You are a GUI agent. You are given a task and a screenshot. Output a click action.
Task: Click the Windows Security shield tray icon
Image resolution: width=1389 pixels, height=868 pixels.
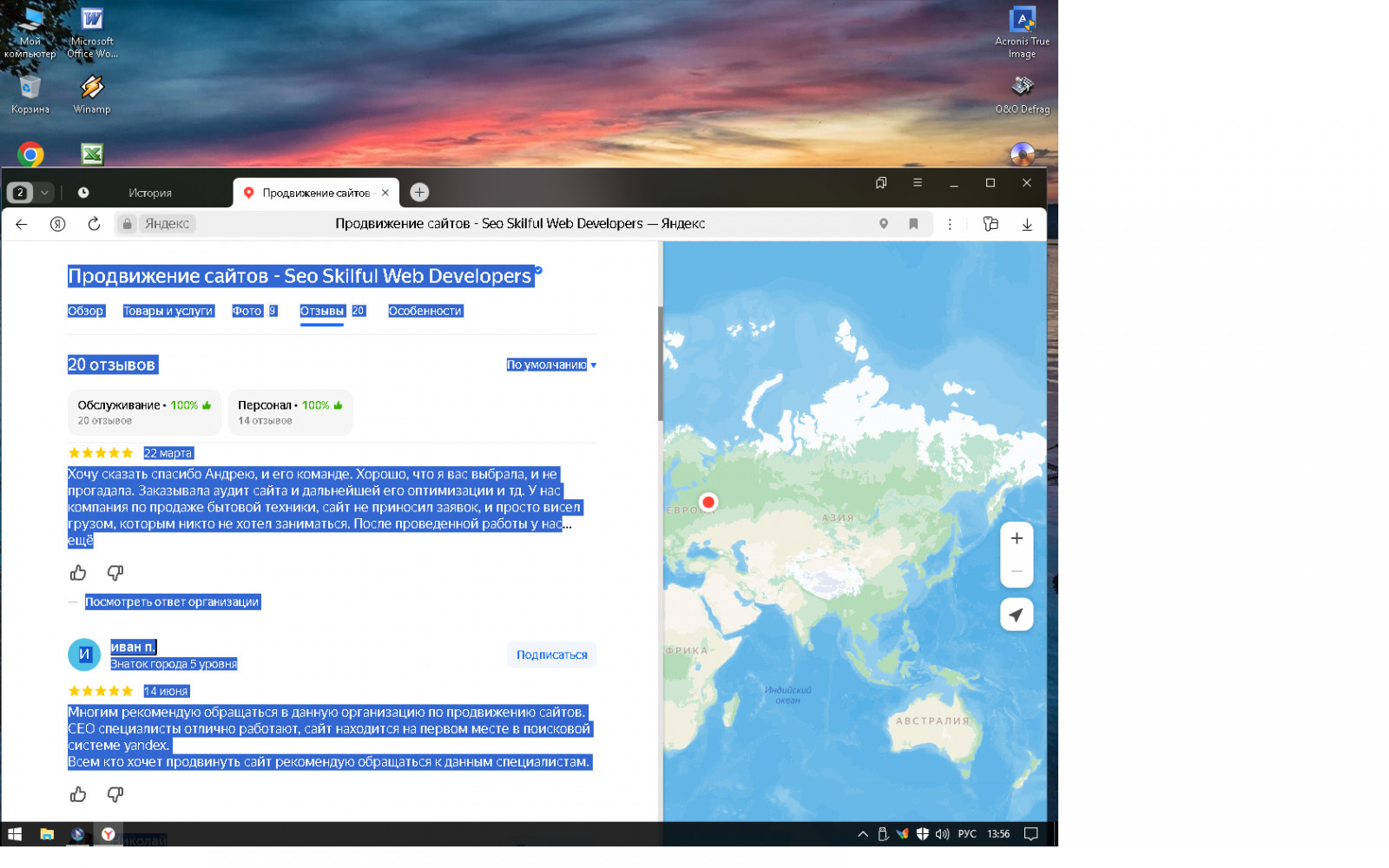pyautogui.click(x=922, y=834)
